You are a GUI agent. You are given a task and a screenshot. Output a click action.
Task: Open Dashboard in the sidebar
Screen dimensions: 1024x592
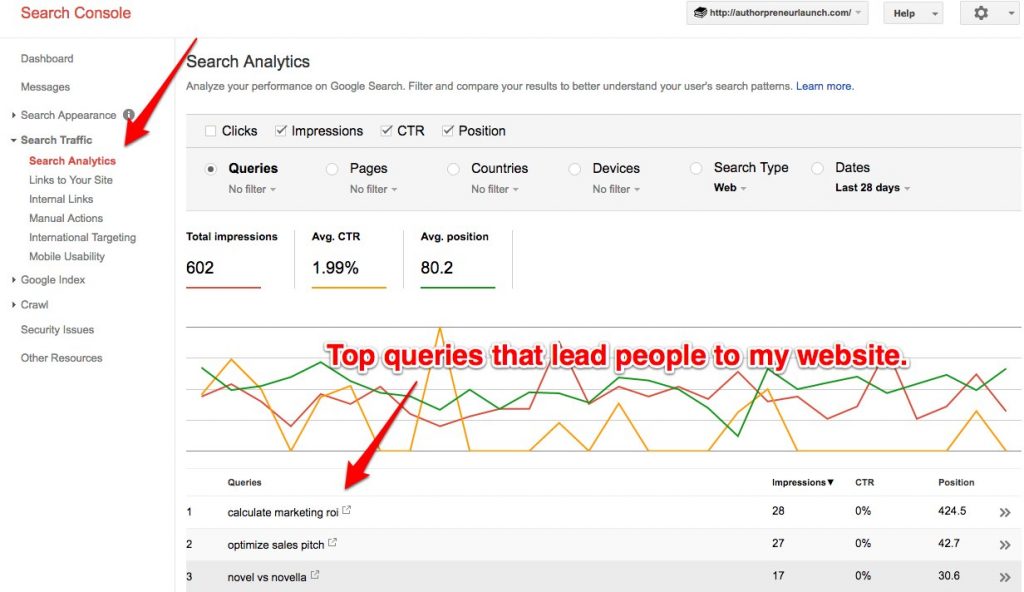pos(47,59)
